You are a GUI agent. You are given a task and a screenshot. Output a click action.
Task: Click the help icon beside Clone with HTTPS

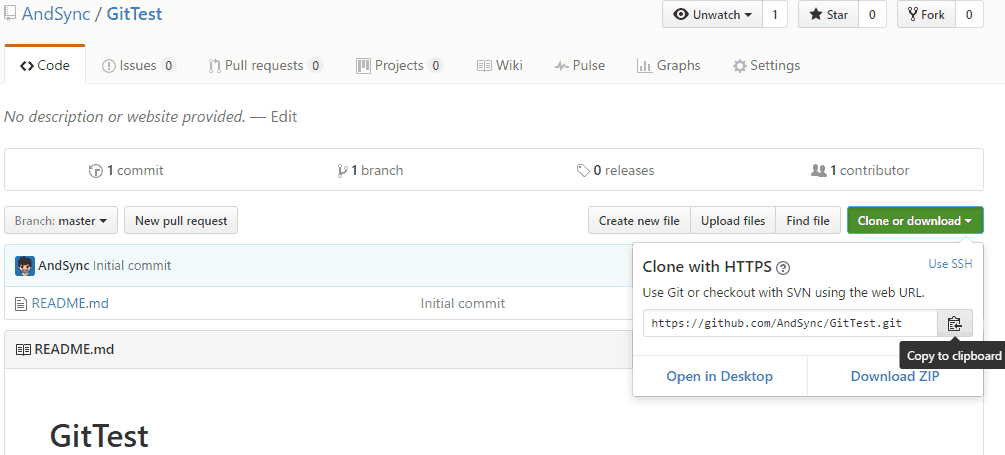click(783, 267)
